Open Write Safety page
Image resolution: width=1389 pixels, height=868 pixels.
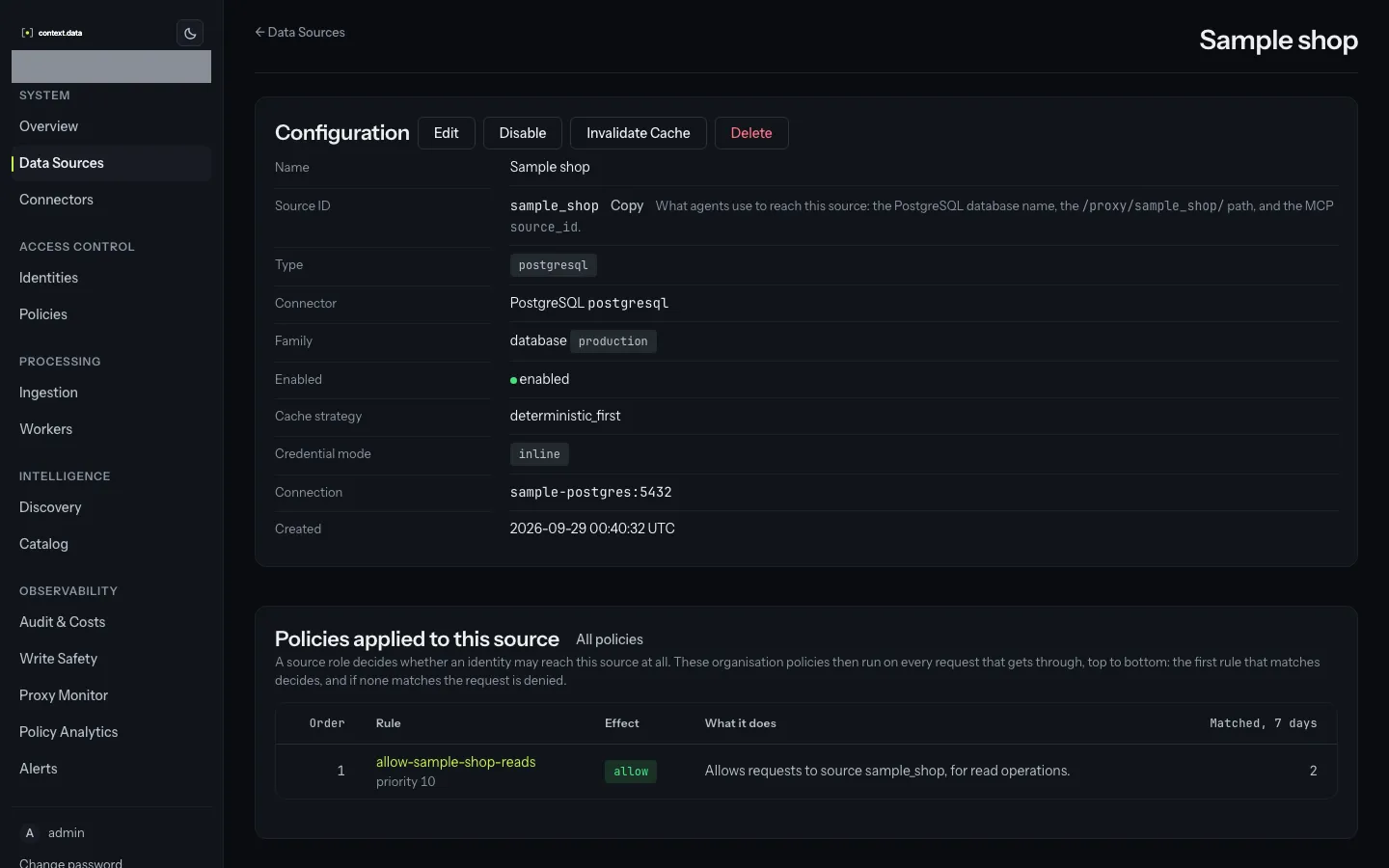coord(111,659)
